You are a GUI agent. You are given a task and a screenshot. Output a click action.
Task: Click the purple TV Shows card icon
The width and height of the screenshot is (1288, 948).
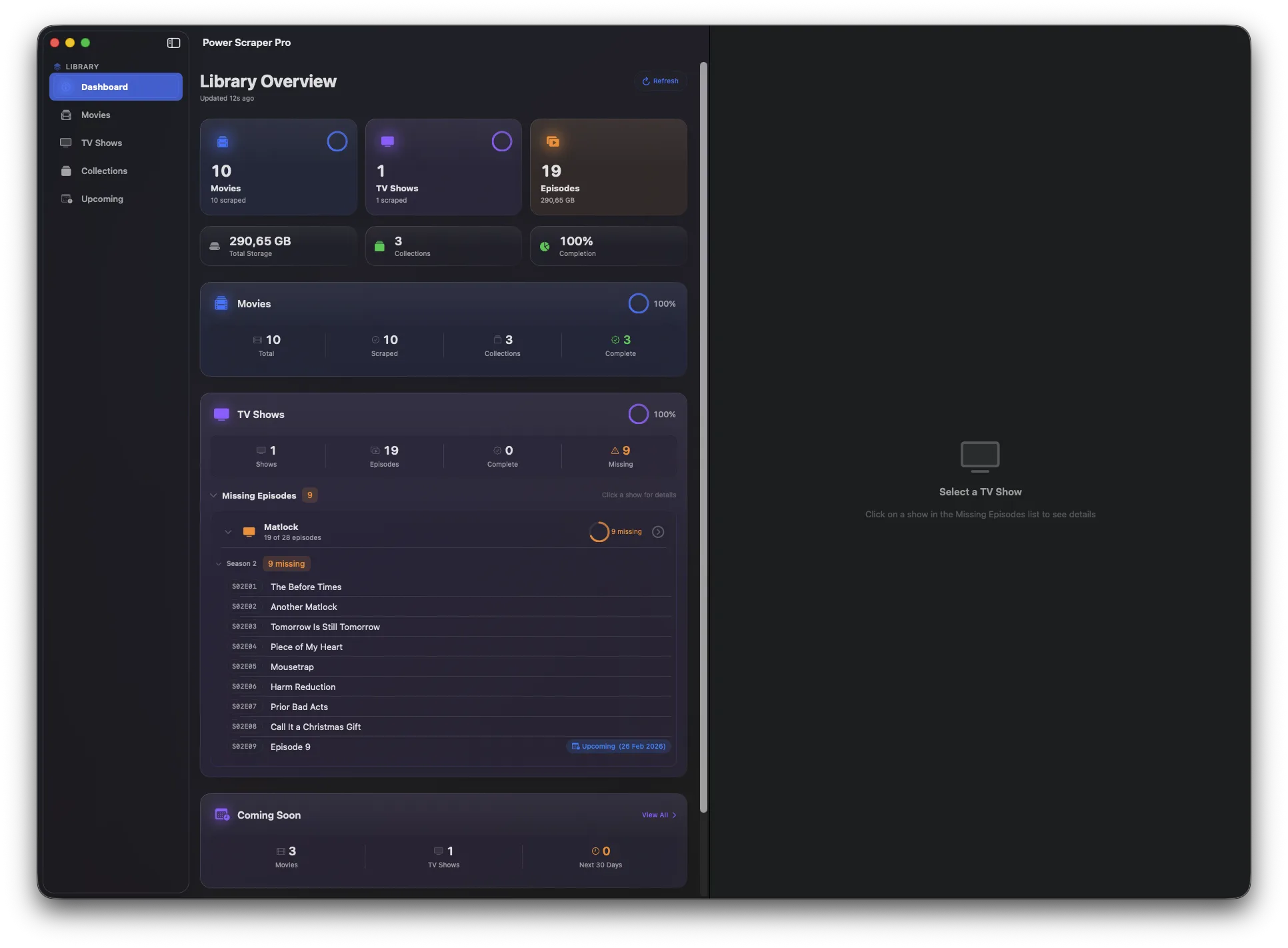coord(387,141)
